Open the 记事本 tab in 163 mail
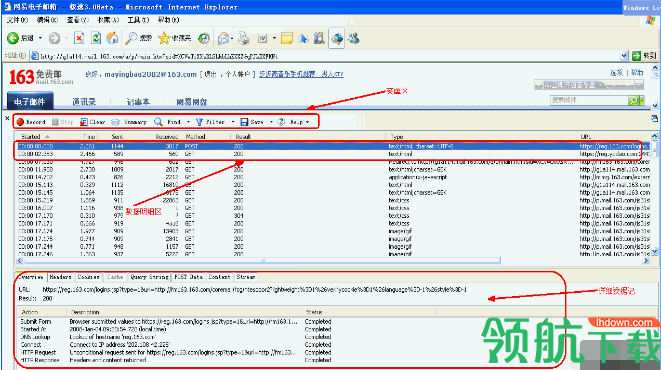Image resolution: width=661 pixels, height=370 pixels. pos(138,102)
